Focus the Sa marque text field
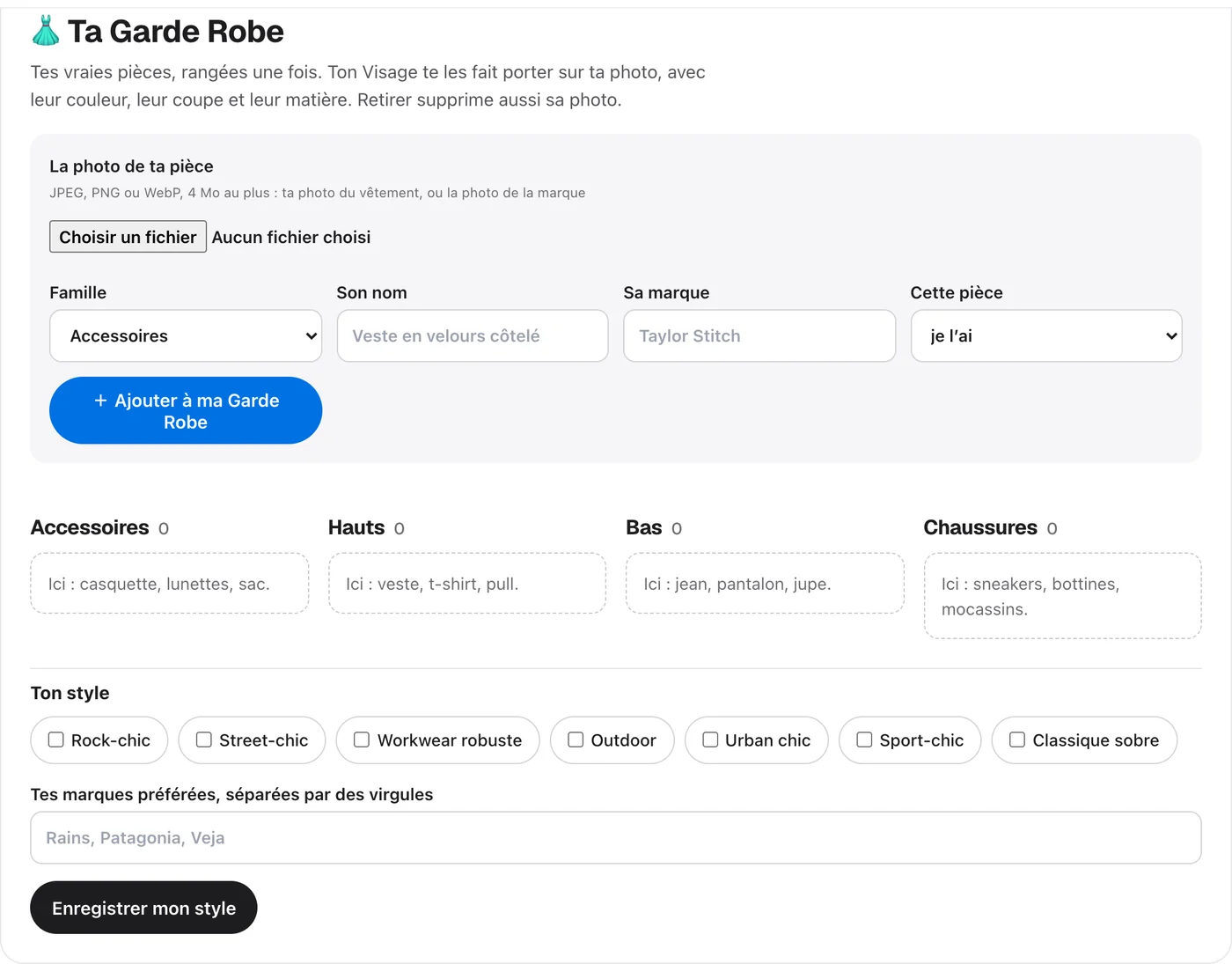 point(759,335)
